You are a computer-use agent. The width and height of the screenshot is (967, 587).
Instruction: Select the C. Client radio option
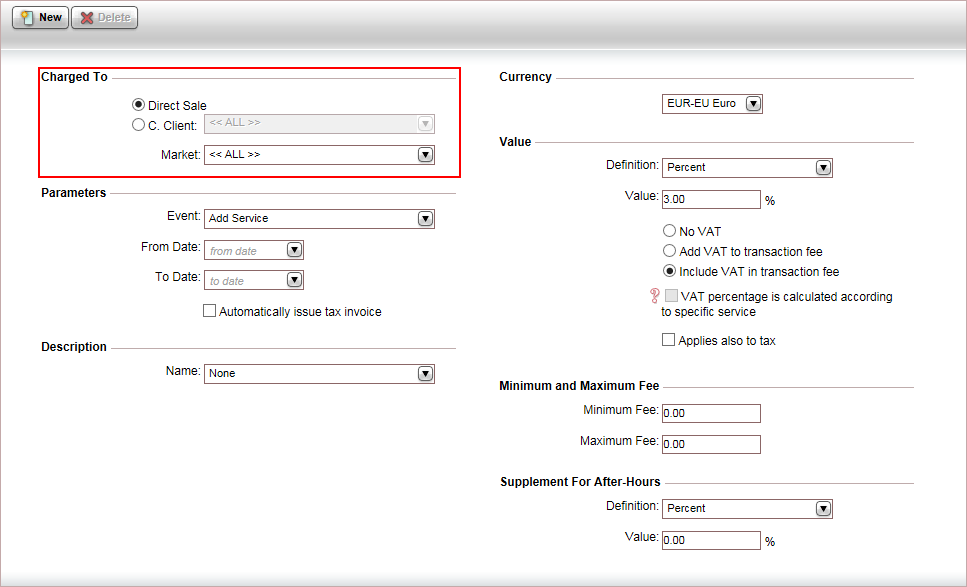(x=138, y=125)
